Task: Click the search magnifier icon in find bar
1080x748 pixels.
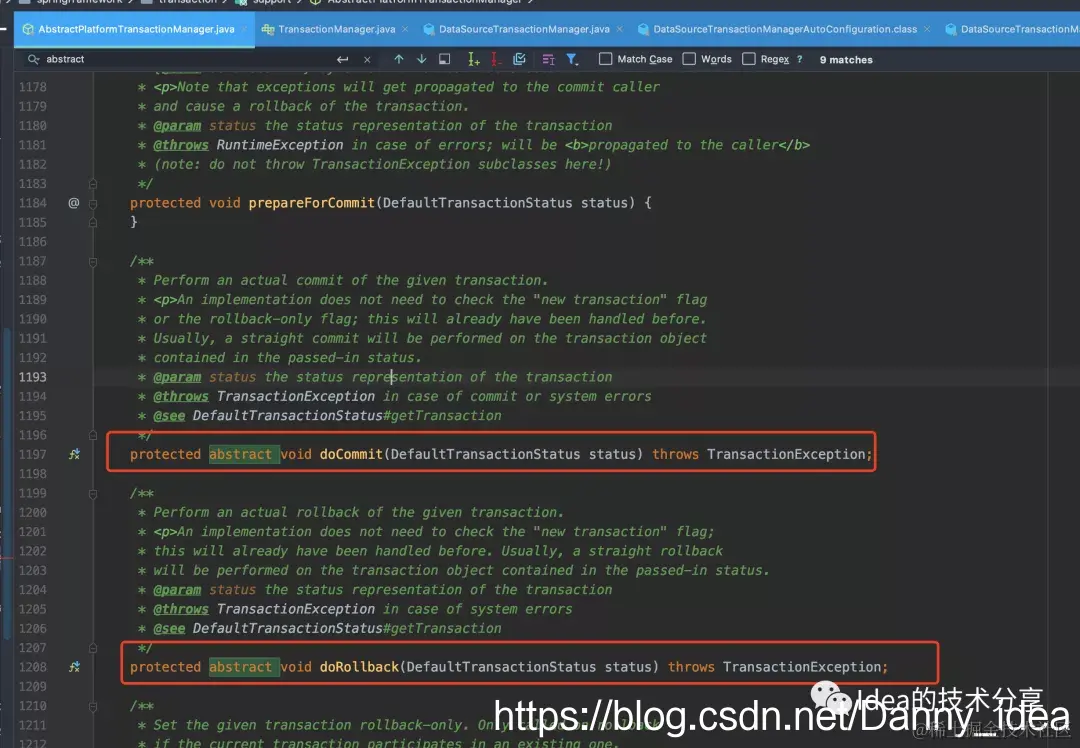Action: [x=32, y=59]
